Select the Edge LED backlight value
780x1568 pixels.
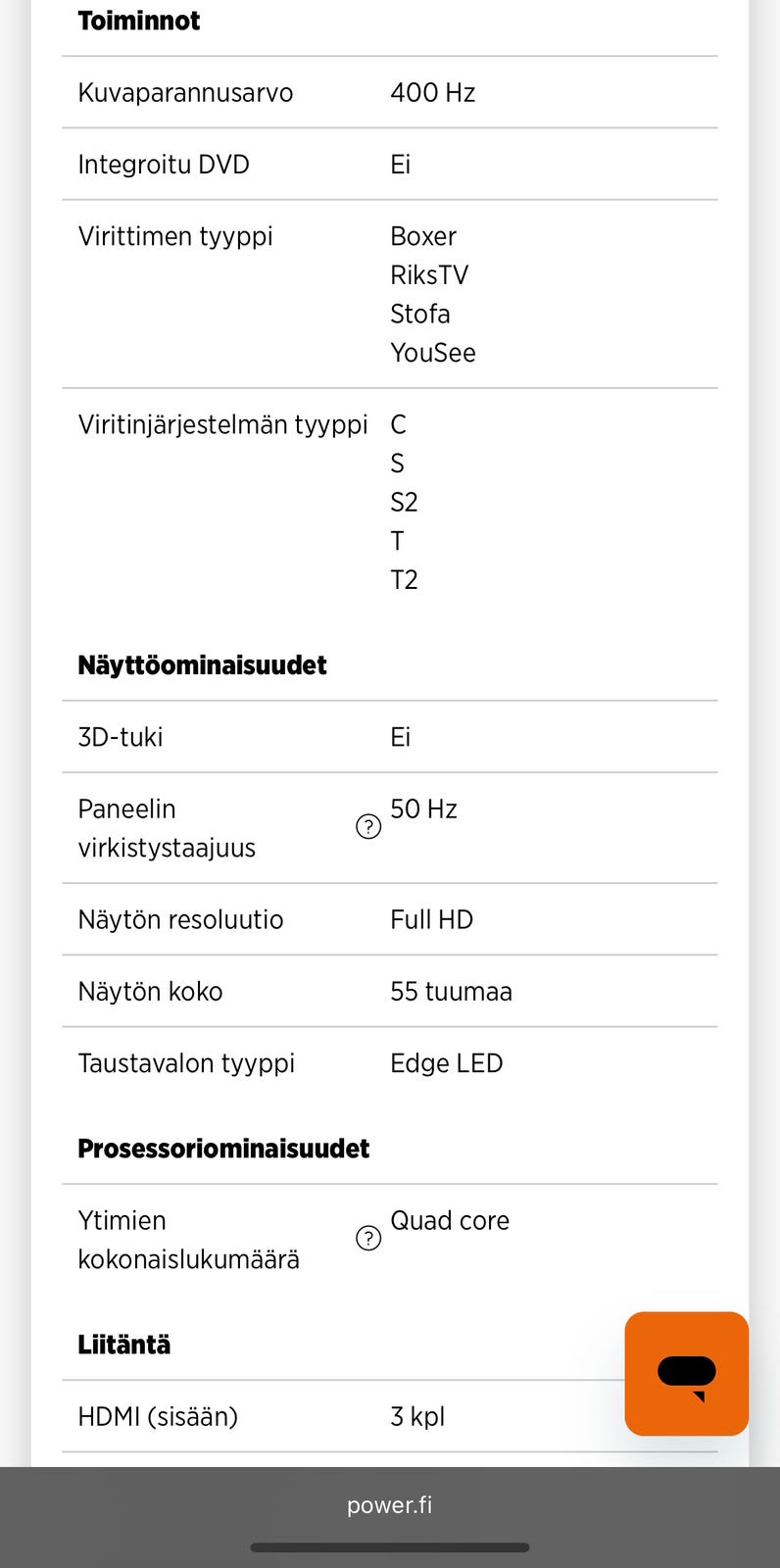(x=446, y=1063)
